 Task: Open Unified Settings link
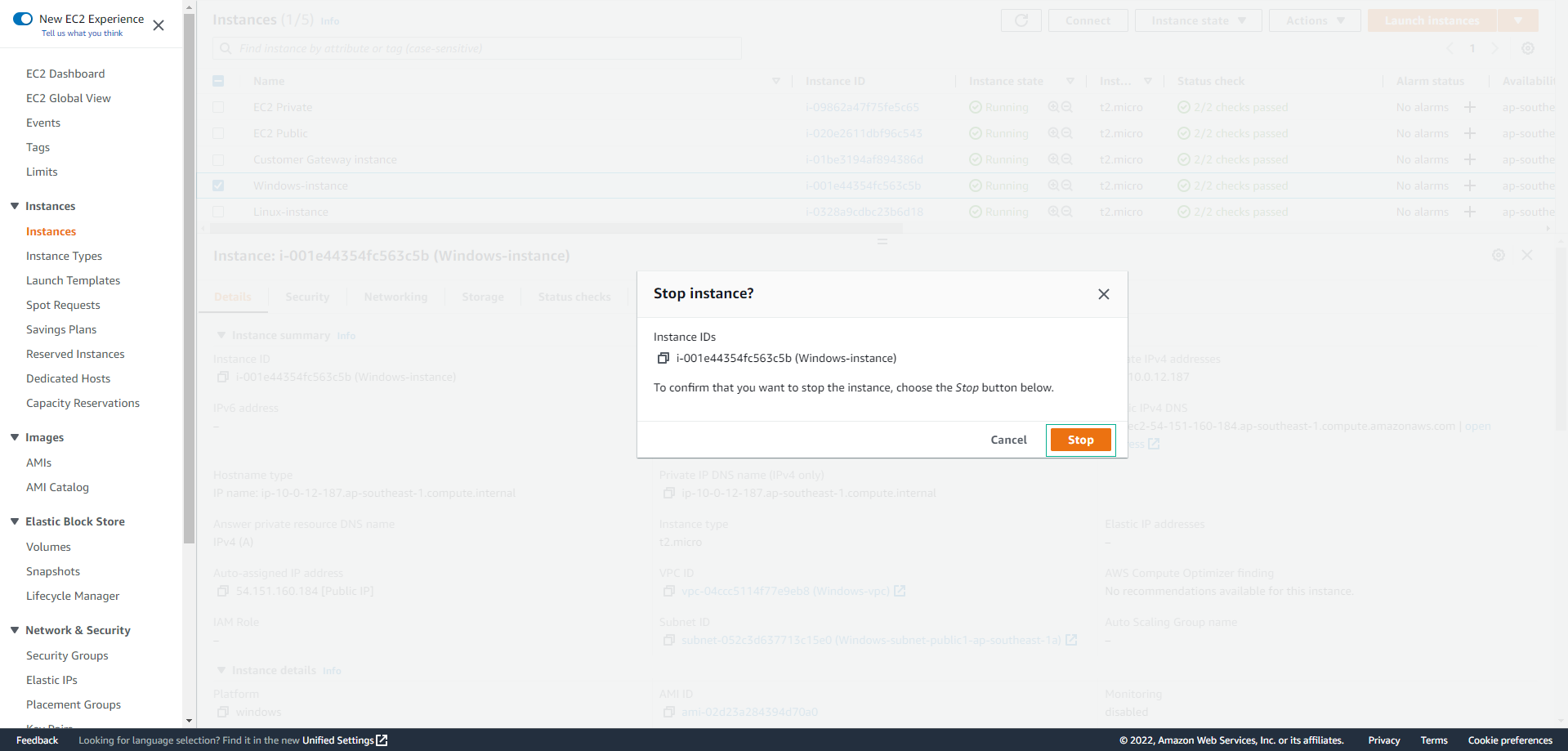(x=344, y=740)
